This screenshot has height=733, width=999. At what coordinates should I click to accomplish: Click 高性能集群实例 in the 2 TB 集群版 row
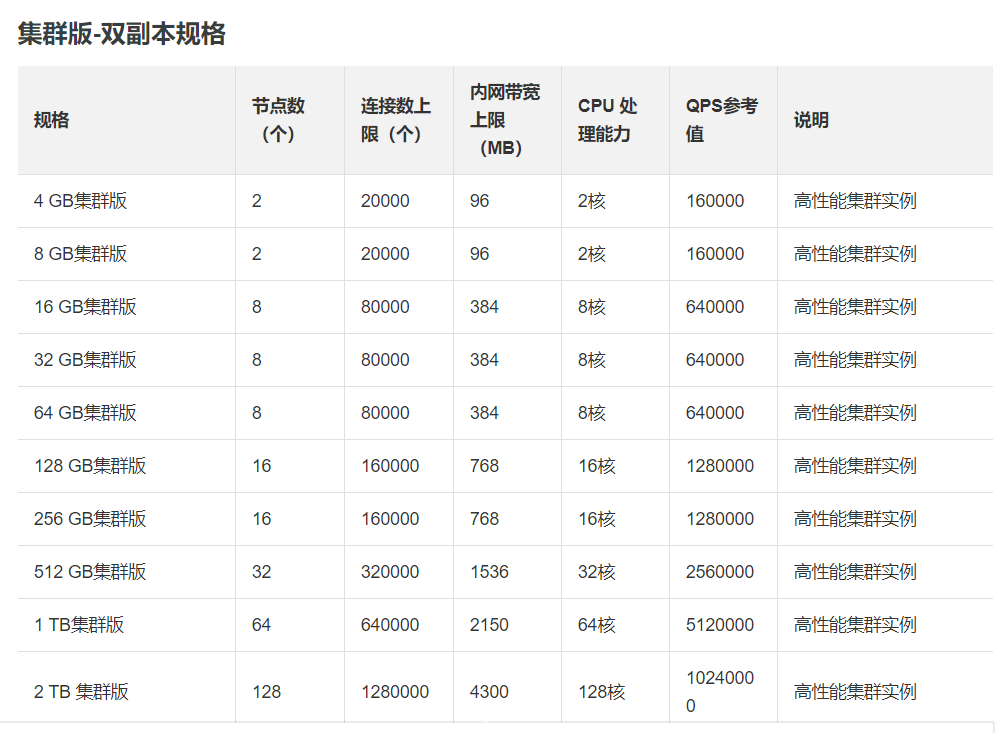coord(855,692)
